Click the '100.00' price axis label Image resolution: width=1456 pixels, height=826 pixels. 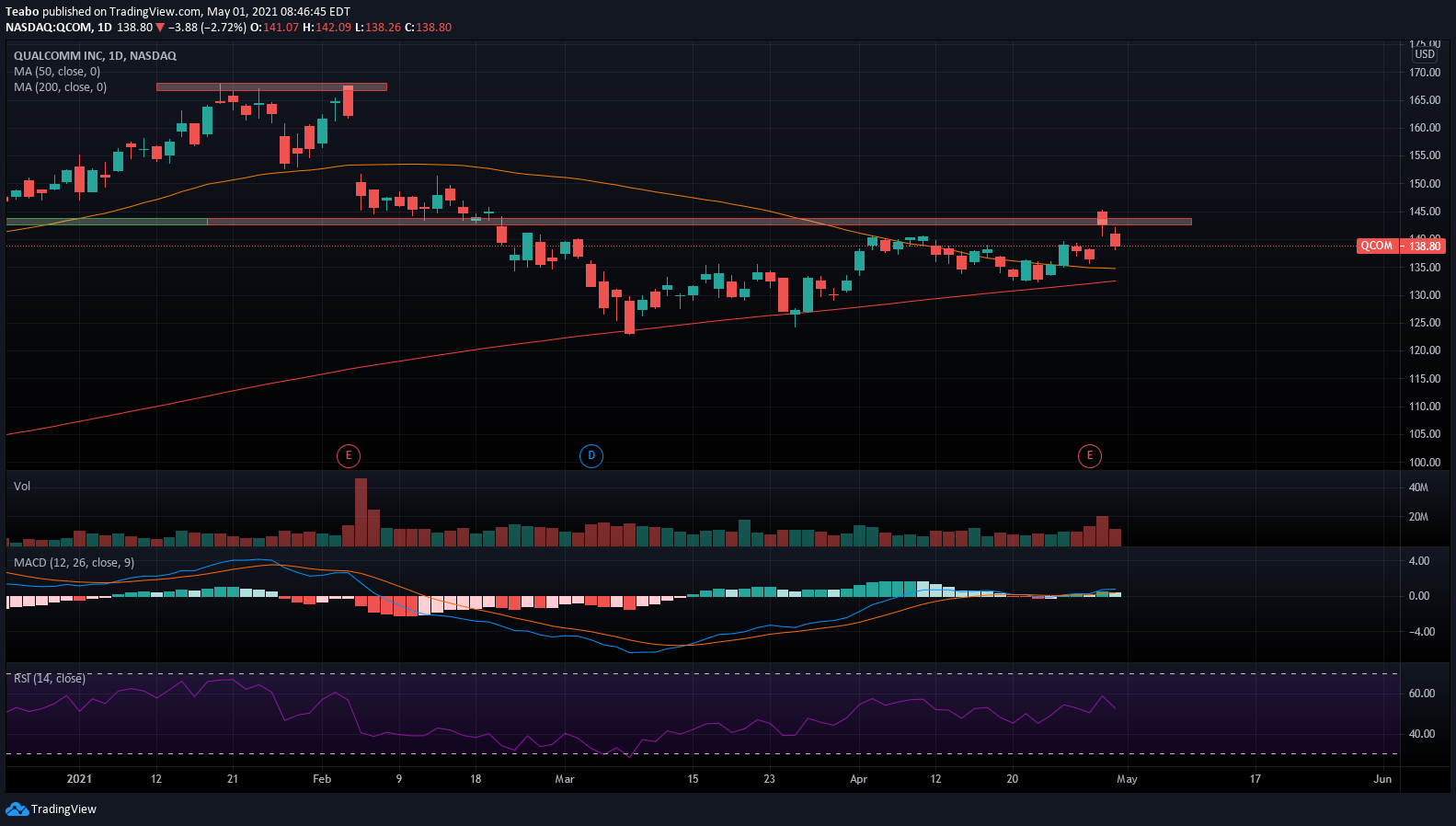tap(1425, 463)
